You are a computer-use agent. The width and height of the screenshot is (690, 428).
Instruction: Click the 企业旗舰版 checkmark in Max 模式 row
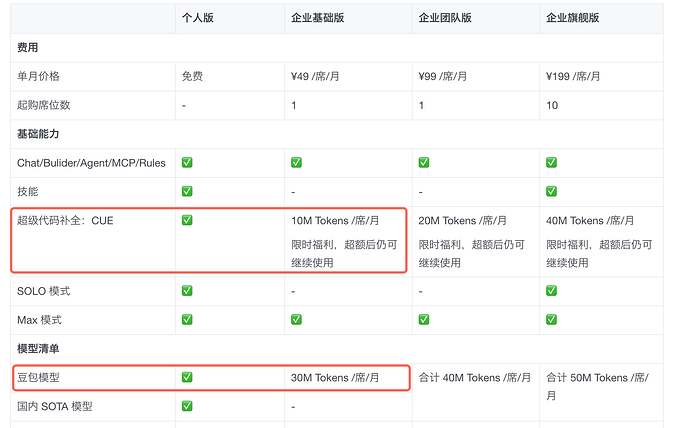(x=551, y=319)
